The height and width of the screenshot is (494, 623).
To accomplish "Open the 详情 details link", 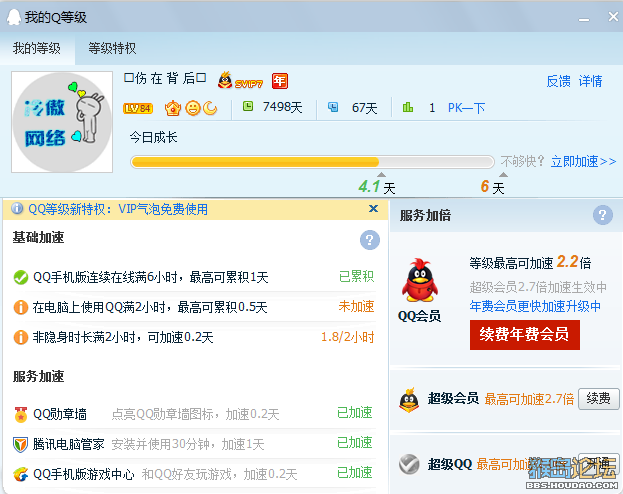I will click(x=590, y=81).
